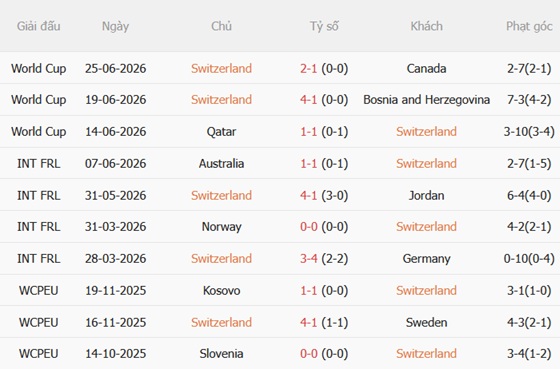
Task: Select the 25-06-2026 match date
Action: click(x=115, y=68)
